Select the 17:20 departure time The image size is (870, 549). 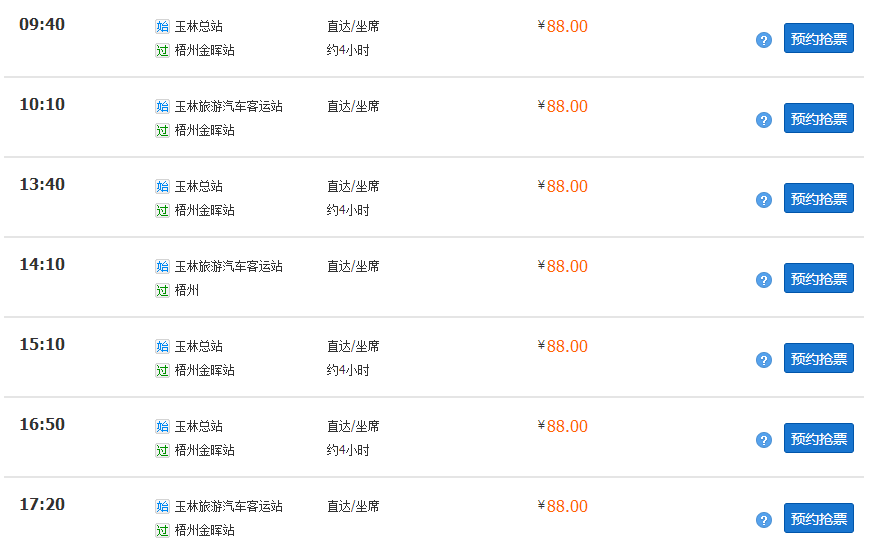tap(42, 504)
